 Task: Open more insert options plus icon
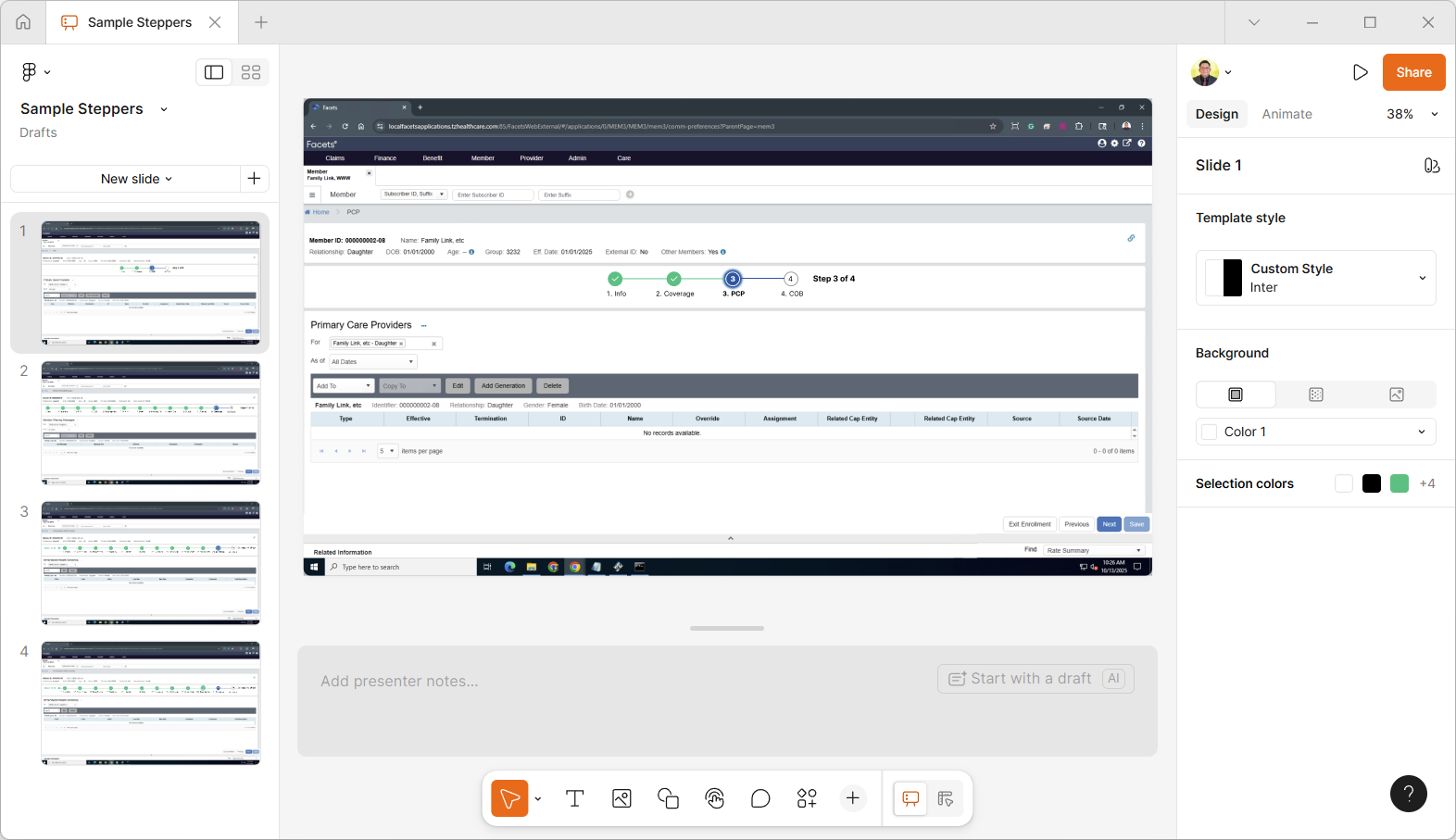tap(853, 798)
